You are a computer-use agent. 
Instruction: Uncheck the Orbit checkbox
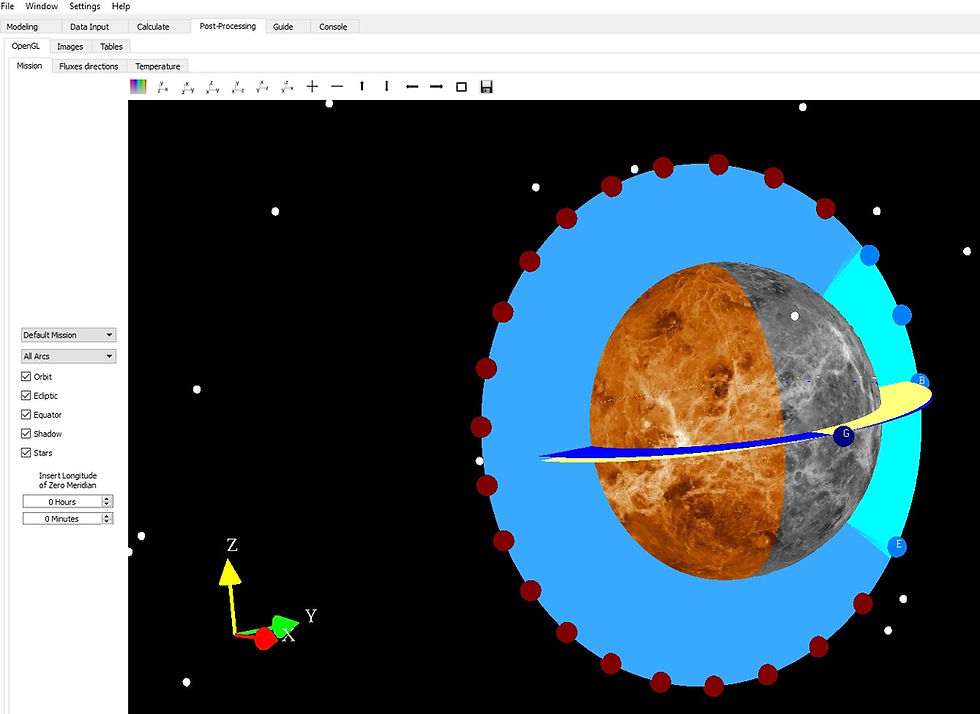(26, 376)
